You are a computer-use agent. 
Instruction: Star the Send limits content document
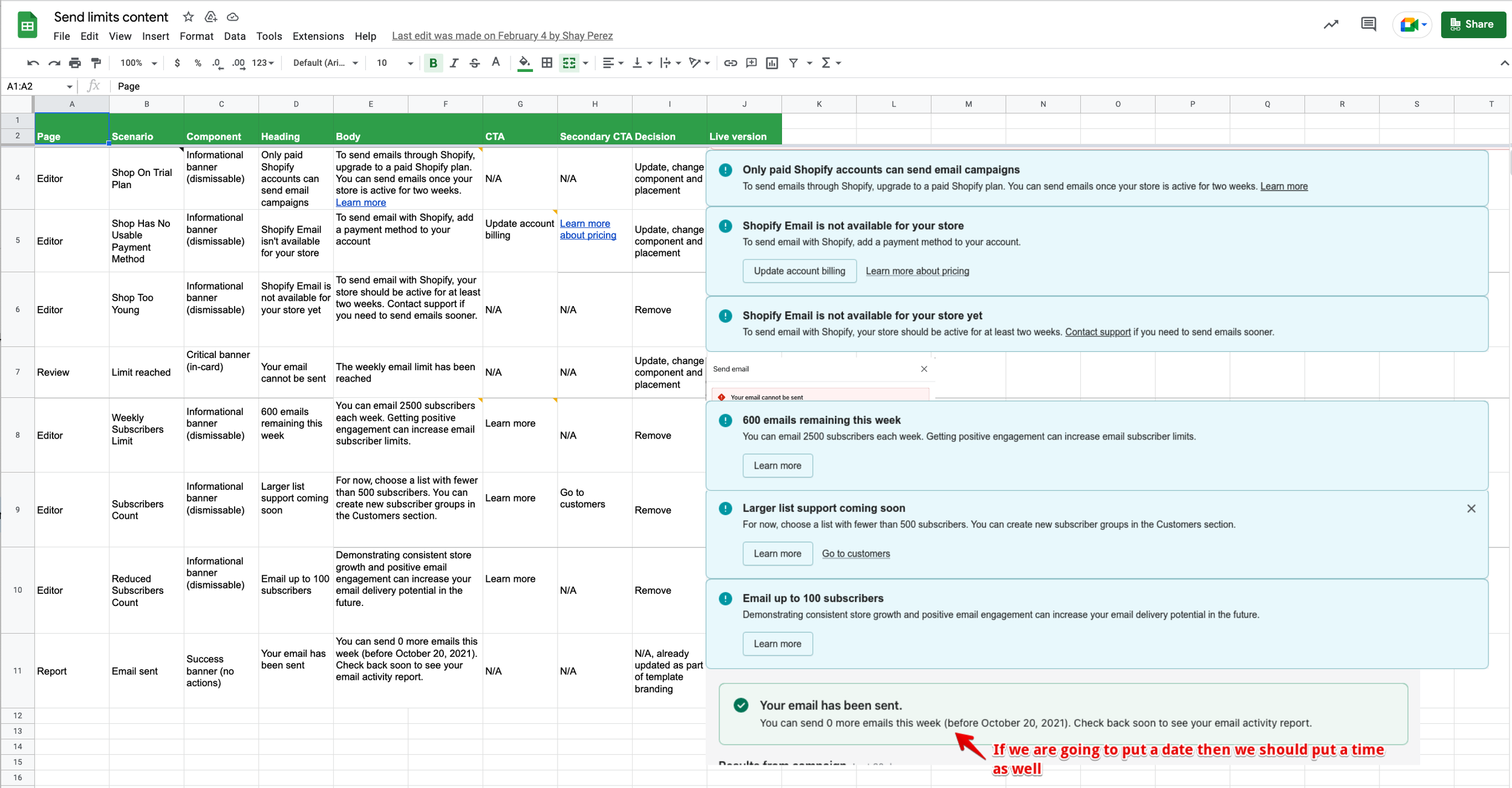189,17
